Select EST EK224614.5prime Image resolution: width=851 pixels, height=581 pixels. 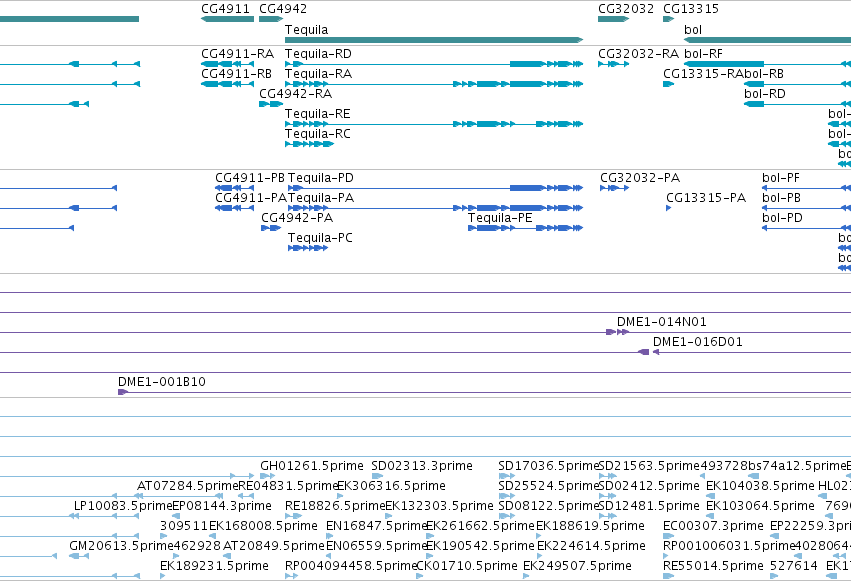540,556
